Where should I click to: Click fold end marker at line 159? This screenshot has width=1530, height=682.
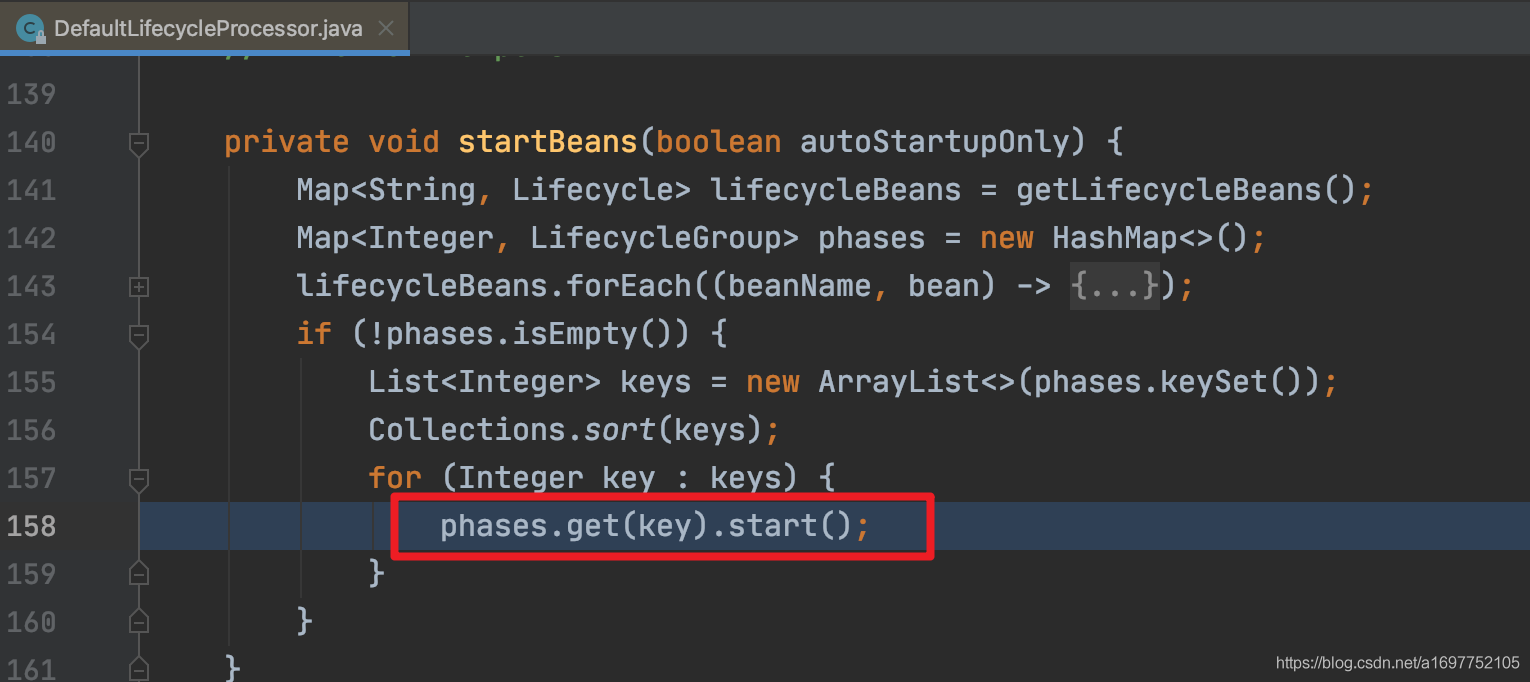[139, 573]
